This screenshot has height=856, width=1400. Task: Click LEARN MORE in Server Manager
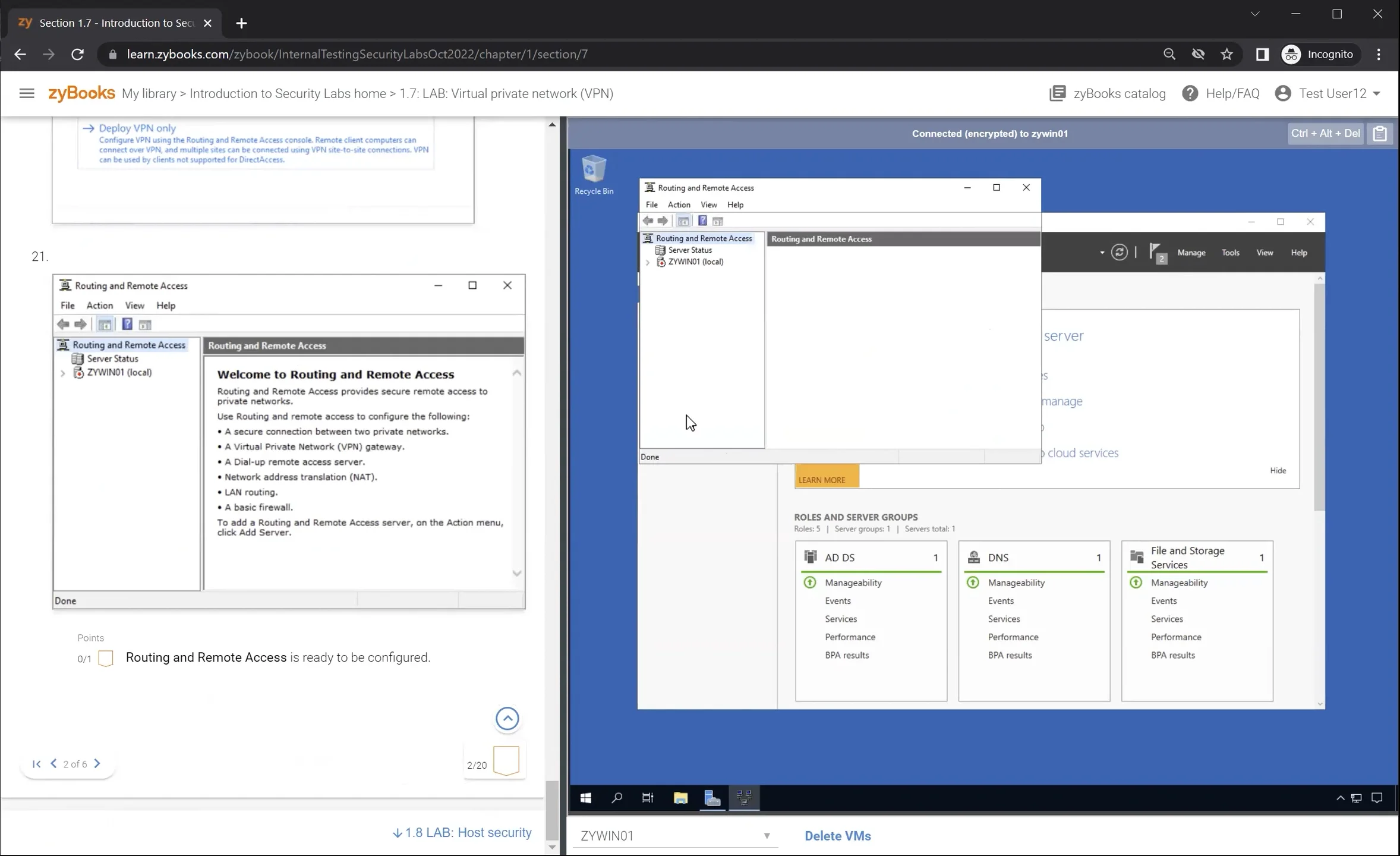tap(827, 476)
